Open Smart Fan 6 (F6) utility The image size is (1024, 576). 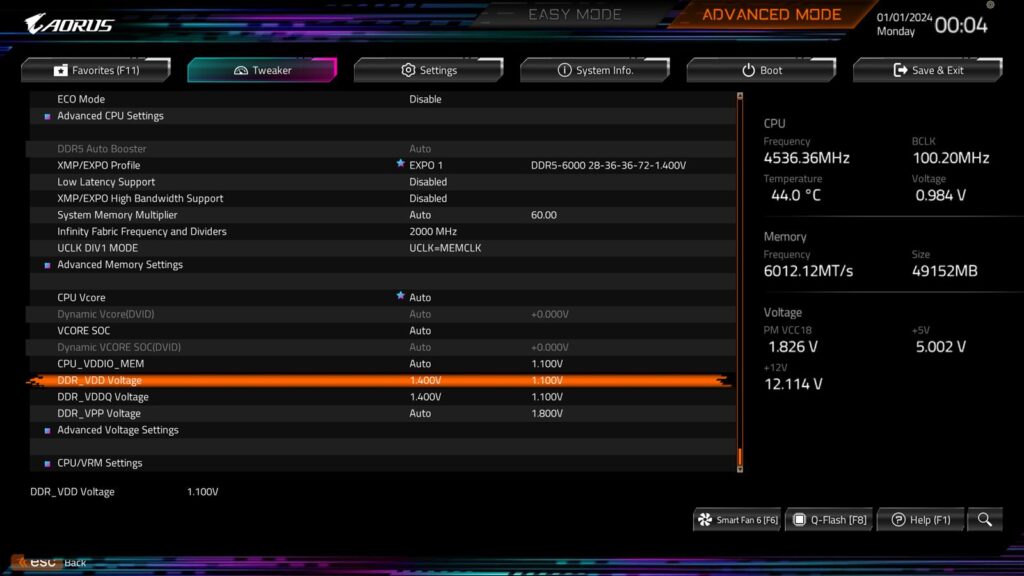click(737, 520)
